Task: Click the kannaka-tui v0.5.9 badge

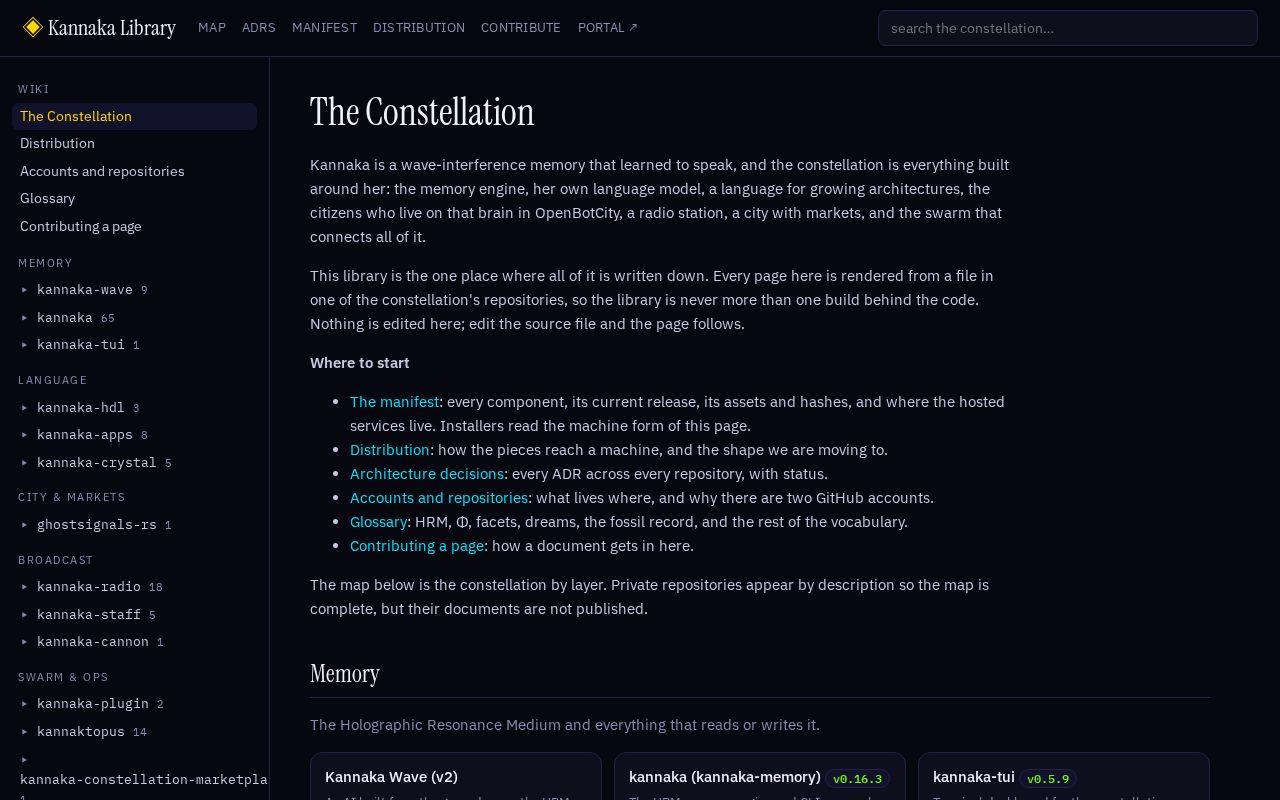Action: pyautogui.click(x=1048, y=779)
